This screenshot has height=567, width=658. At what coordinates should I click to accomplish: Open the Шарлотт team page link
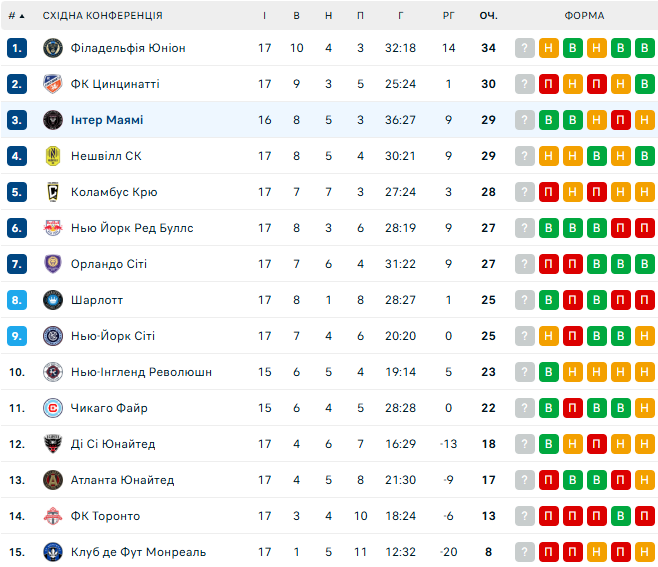[x=97, y=300]
